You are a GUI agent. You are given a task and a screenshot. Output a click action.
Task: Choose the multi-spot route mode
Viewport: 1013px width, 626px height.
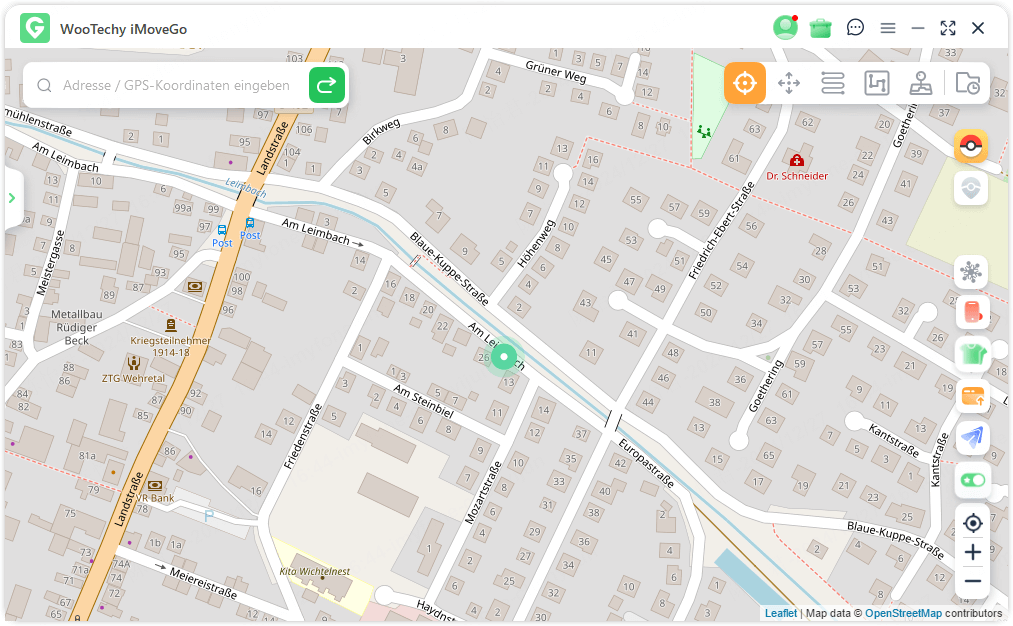coord(877,83)
